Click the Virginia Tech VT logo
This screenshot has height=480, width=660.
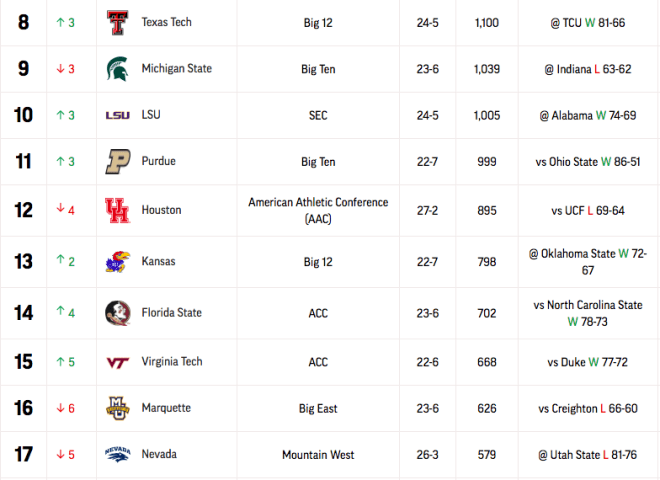tap(117, 362)
